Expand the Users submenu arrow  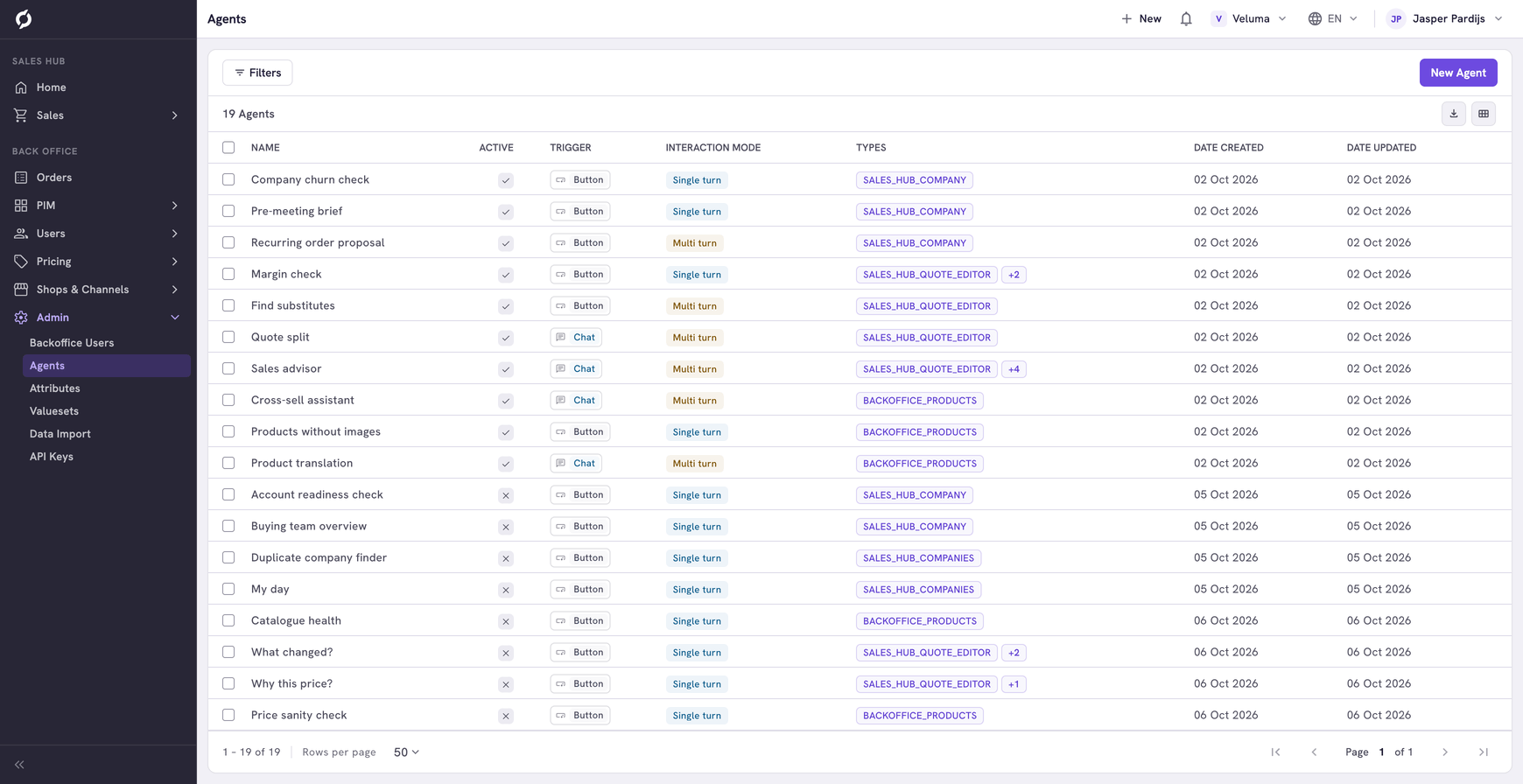pyautogui.click(x=175, y=234)
